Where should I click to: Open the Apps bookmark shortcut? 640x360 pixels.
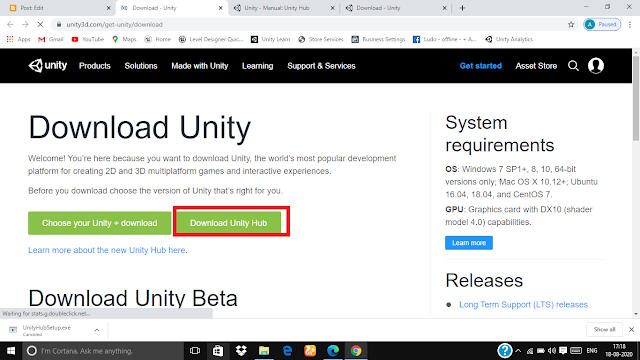[x=18, y=39]
